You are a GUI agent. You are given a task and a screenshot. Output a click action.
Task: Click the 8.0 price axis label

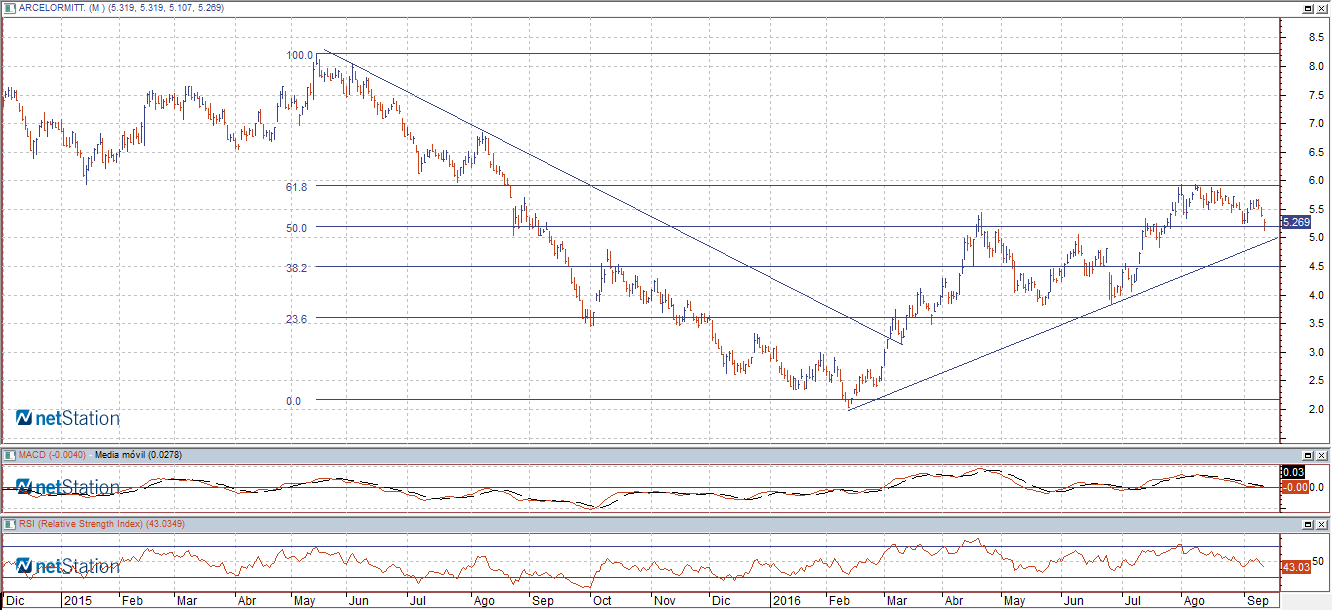pos(1316,66)
